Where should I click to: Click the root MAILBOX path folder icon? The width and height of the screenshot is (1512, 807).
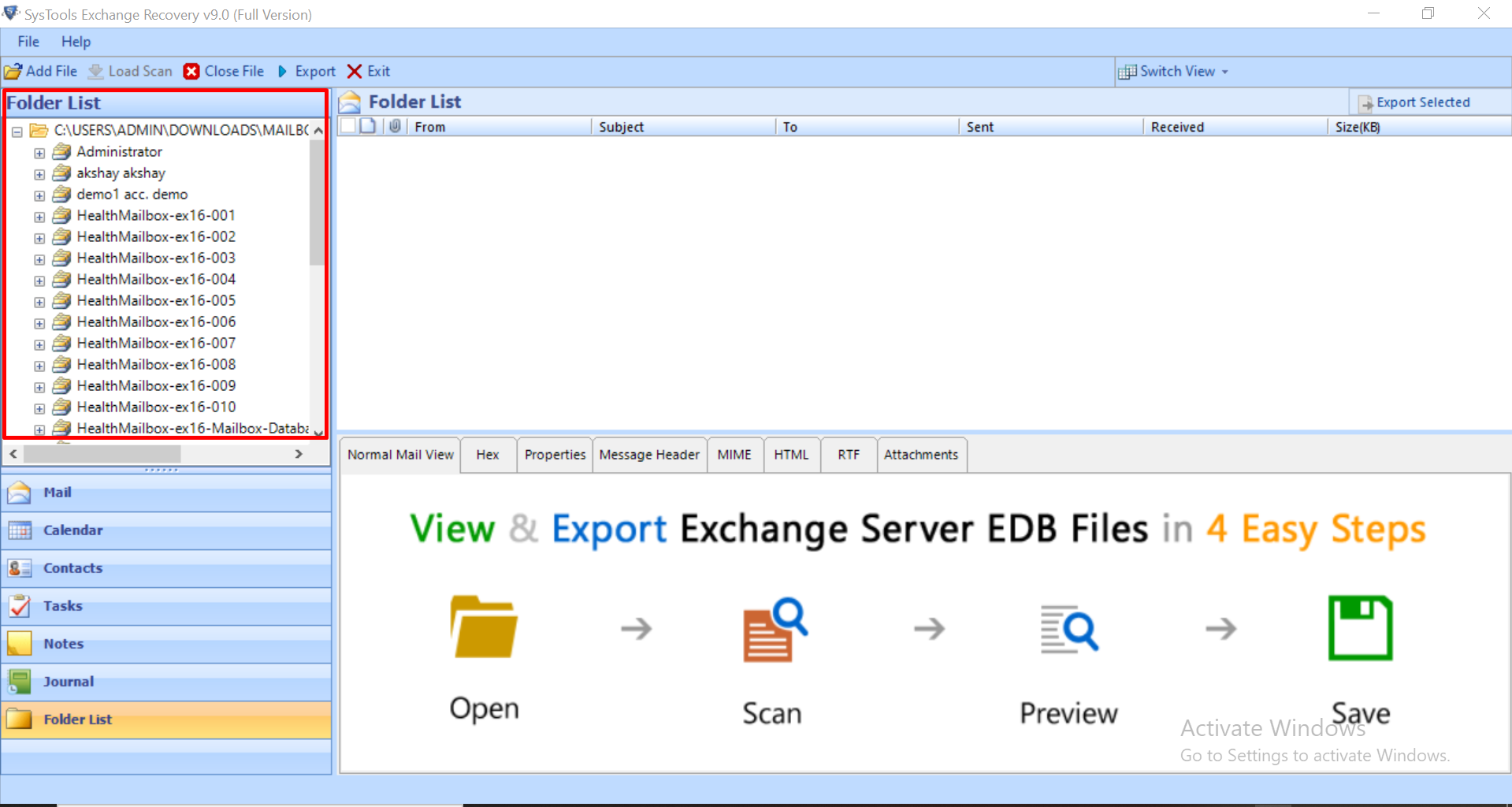point(39,130)
